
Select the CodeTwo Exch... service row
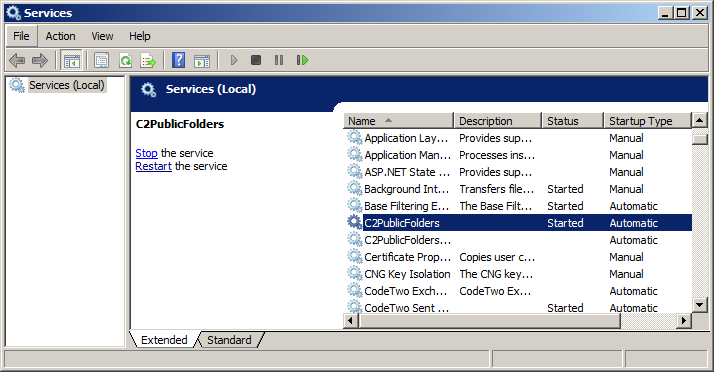coord(518,290)
